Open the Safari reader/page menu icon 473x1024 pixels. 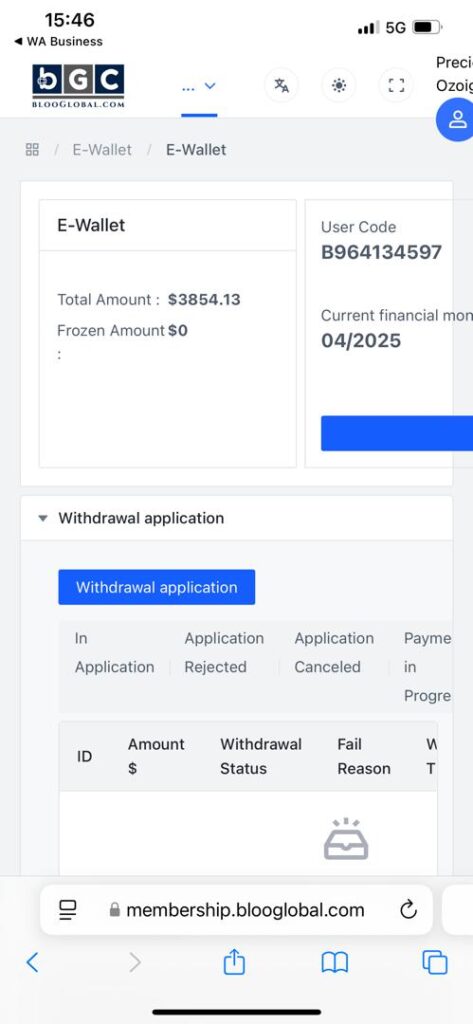[68, 910]
